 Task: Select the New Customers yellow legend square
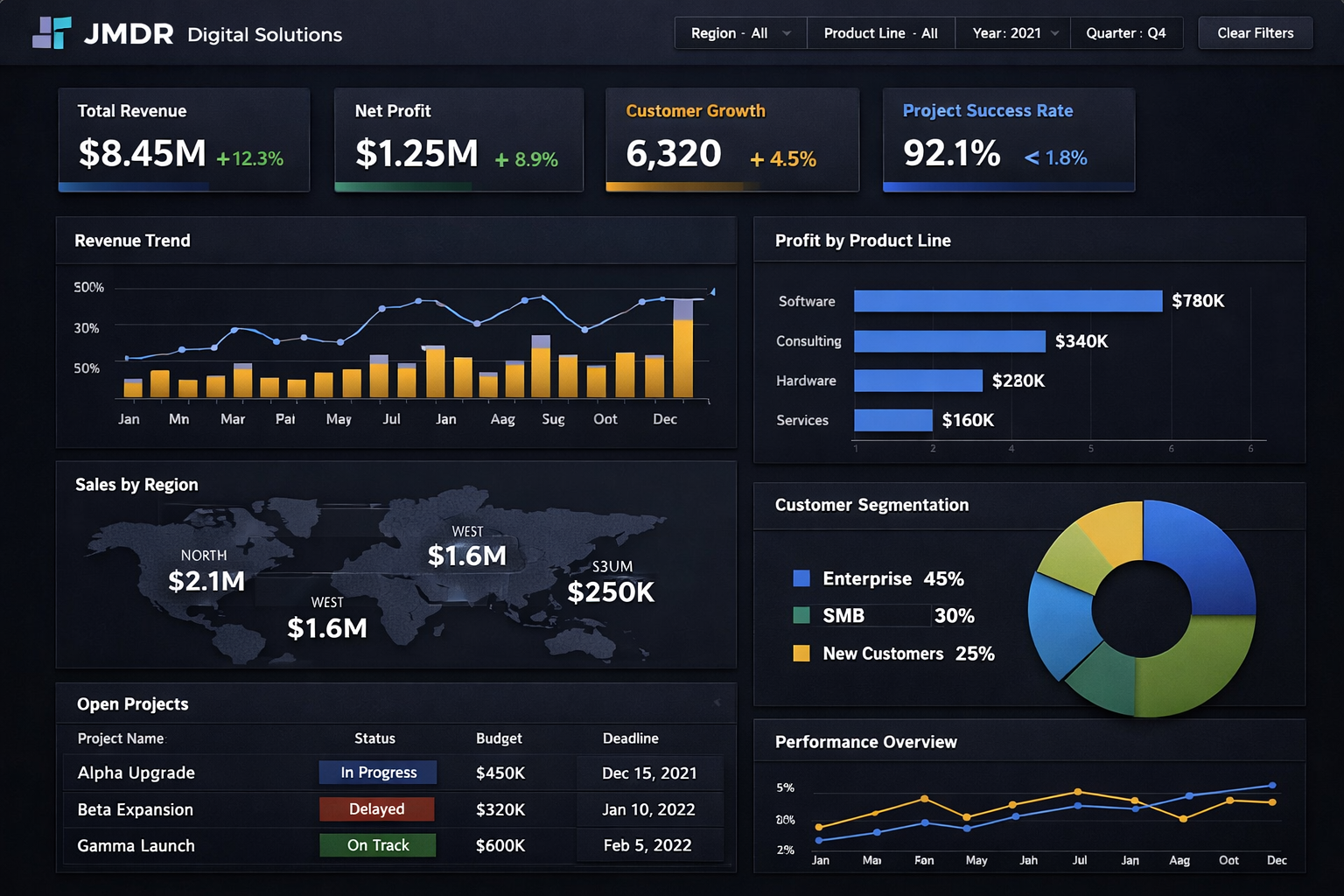pos(801,654)
